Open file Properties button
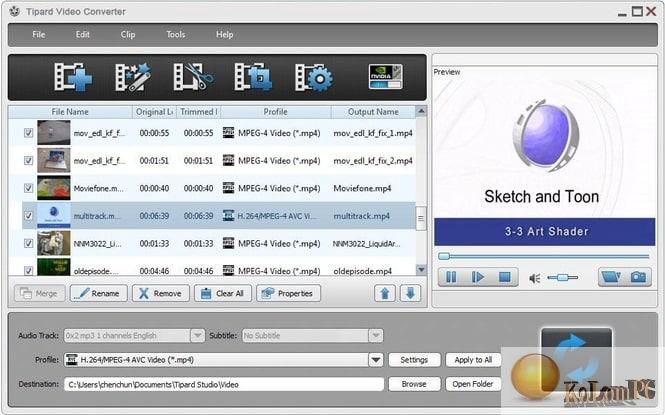Screen dimensions: 665x415 tap(288, 293)
